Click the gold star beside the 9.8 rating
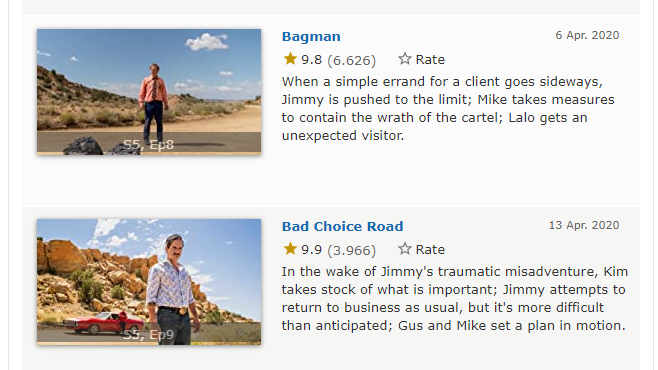Image resolution: width=658 pixels, height=370 pixels. [290, 59]
